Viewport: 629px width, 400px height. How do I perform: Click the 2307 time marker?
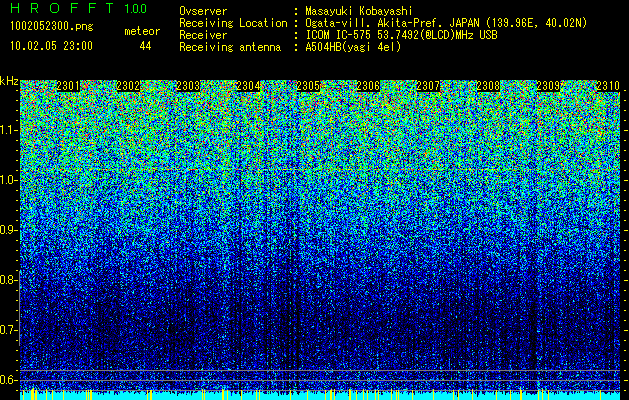point(428,86)
